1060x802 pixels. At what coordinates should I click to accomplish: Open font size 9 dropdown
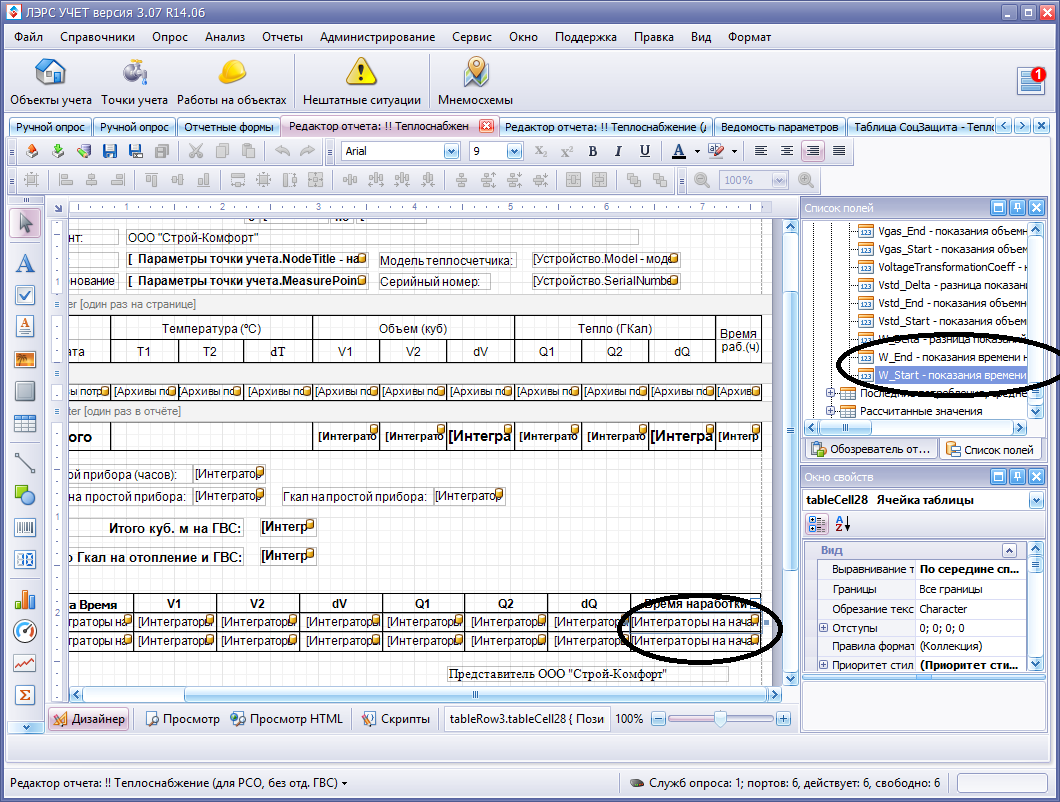514,151
